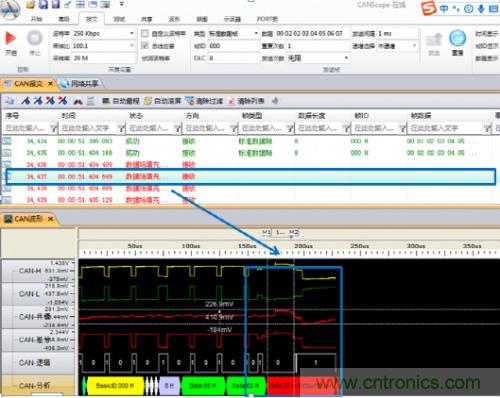Toggle the checked 总线应答 checkbox
The width and height of the screenshot is (500, 398).
[145, 46]
